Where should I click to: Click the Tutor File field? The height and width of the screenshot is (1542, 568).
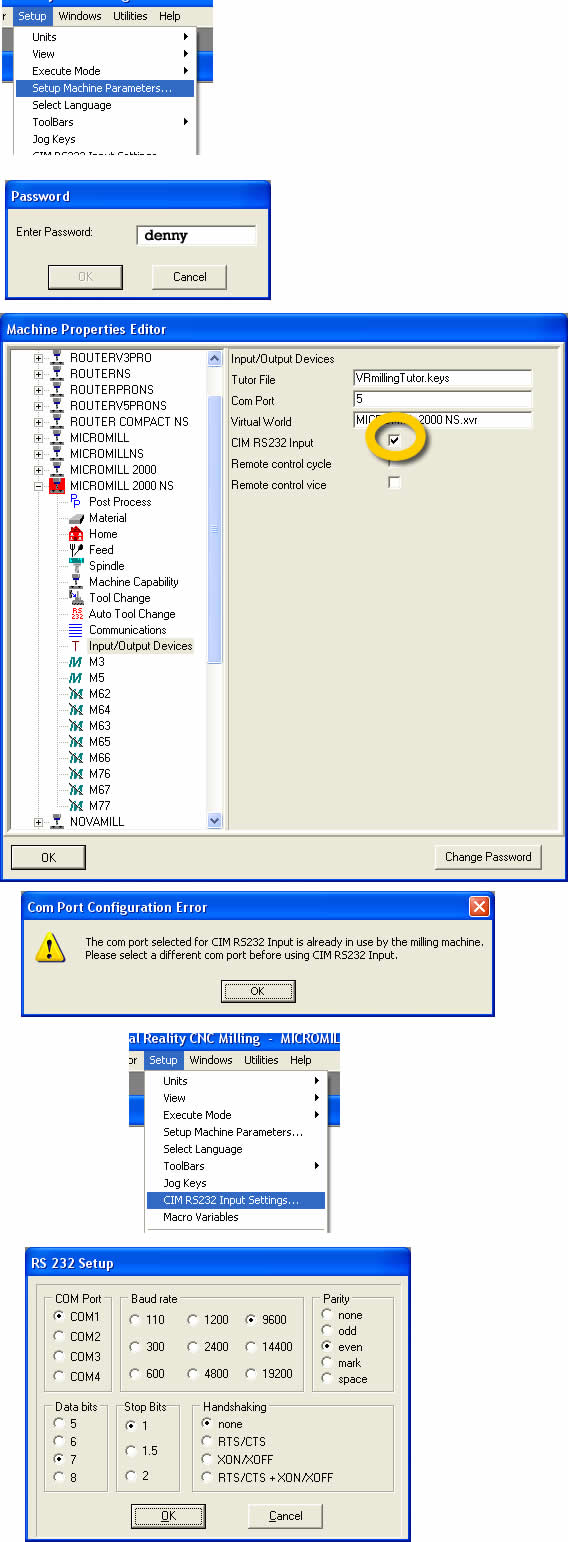tap(443, 379)
